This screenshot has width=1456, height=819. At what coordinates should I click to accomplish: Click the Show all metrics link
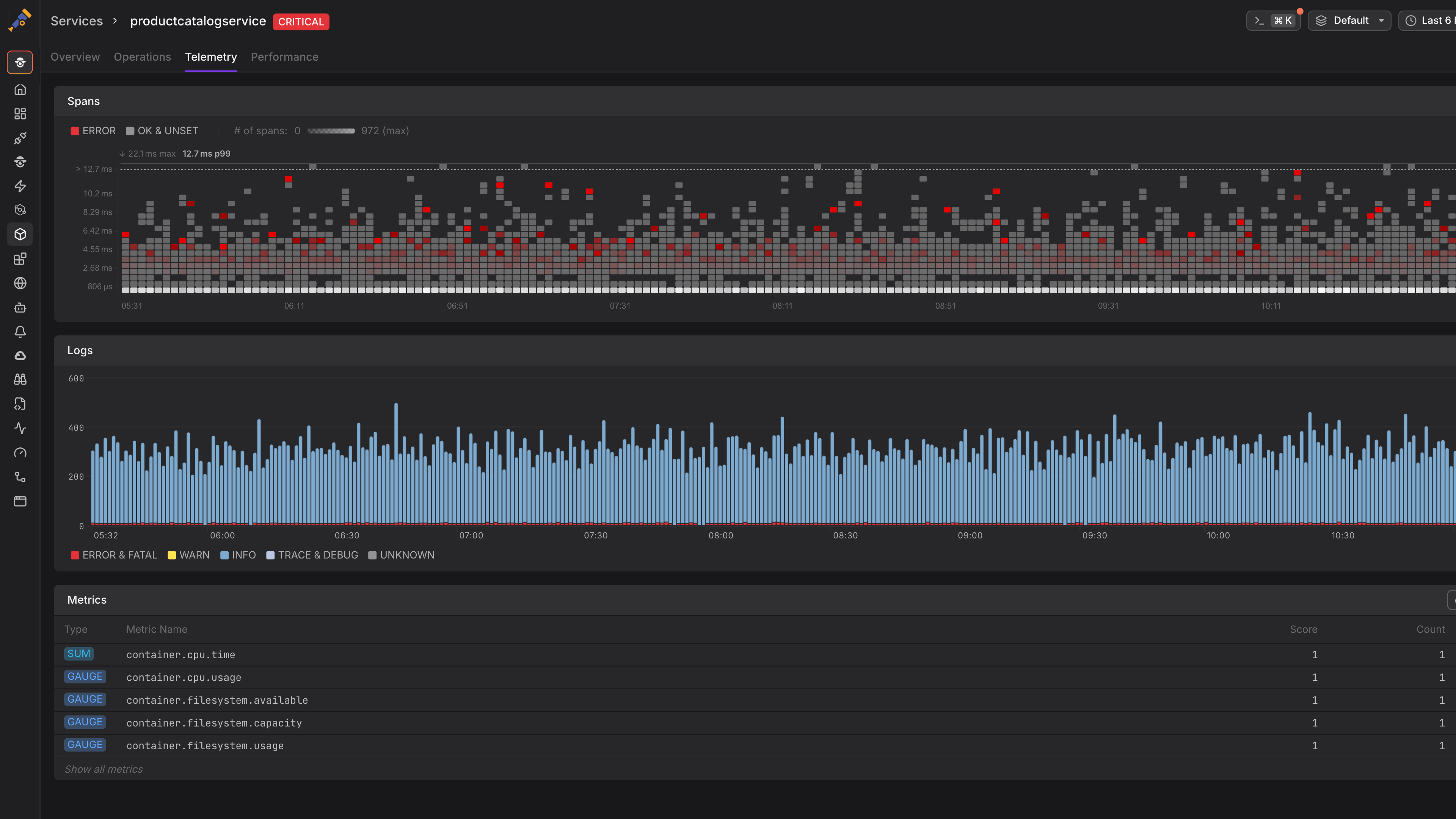tap(104, 769)
